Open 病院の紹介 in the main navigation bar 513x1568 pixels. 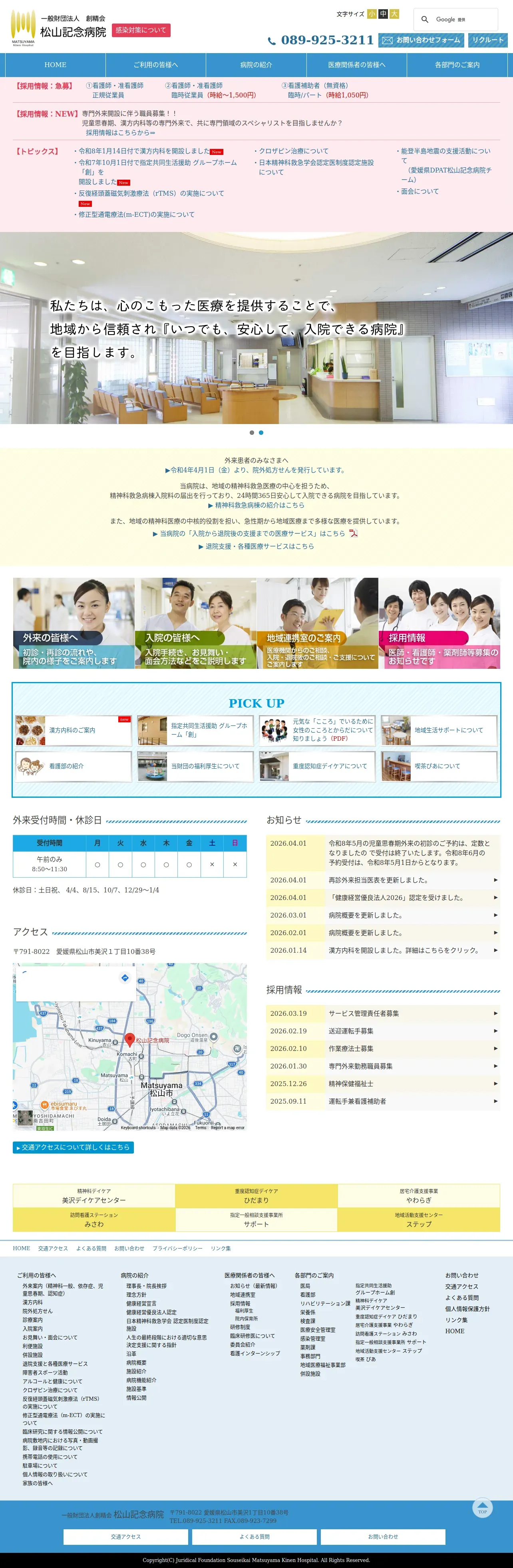256,65
